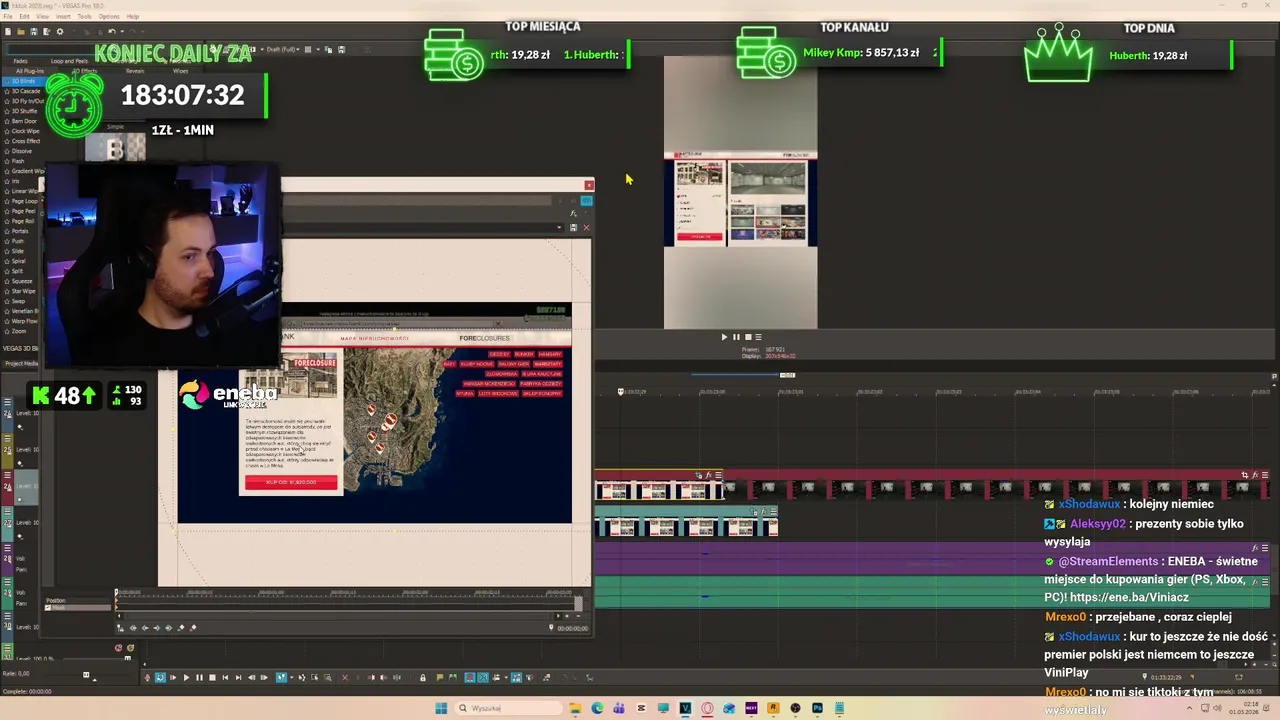Viewport: 1280px width, 720px height.
Task: Insert a marker with yellow flag icon
Action: tap(441, 678)
